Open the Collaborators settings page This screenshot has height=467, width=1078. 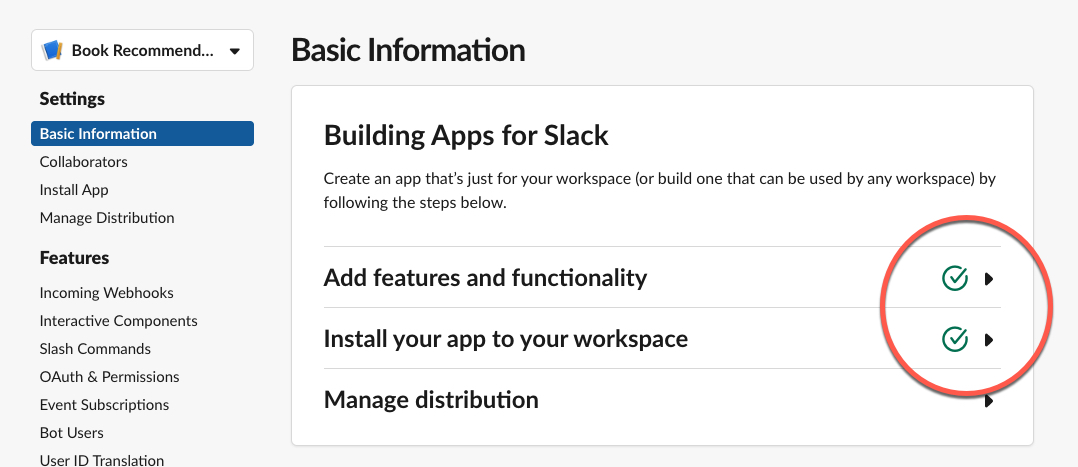click(x=83, y=162)
